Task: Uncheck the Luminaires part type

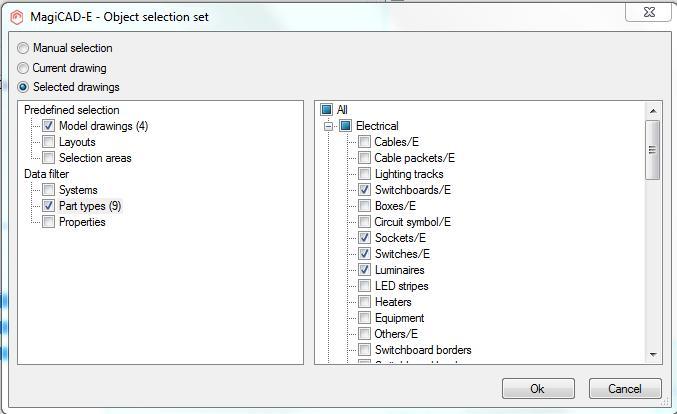Action: (364, 270)
